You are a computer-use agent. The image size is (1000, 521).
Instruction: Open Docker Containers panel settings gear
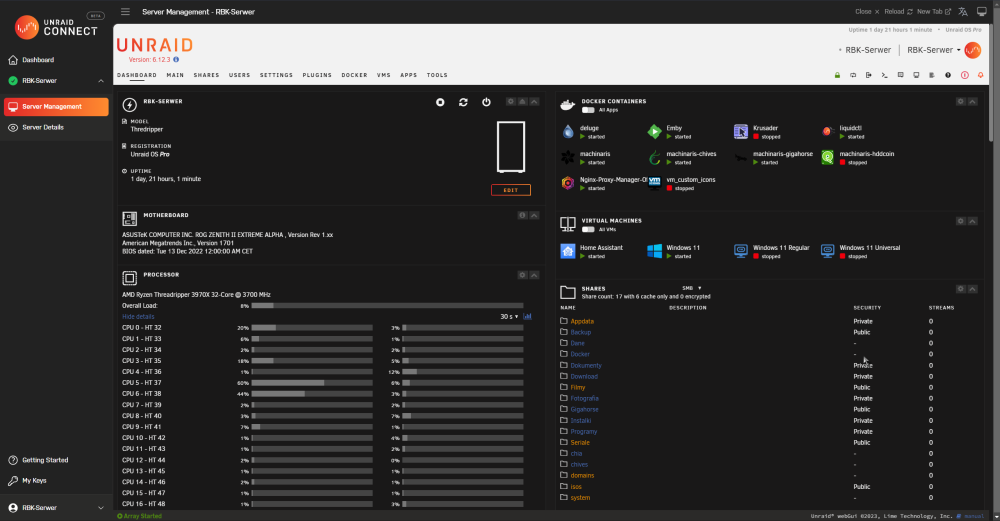960,101
